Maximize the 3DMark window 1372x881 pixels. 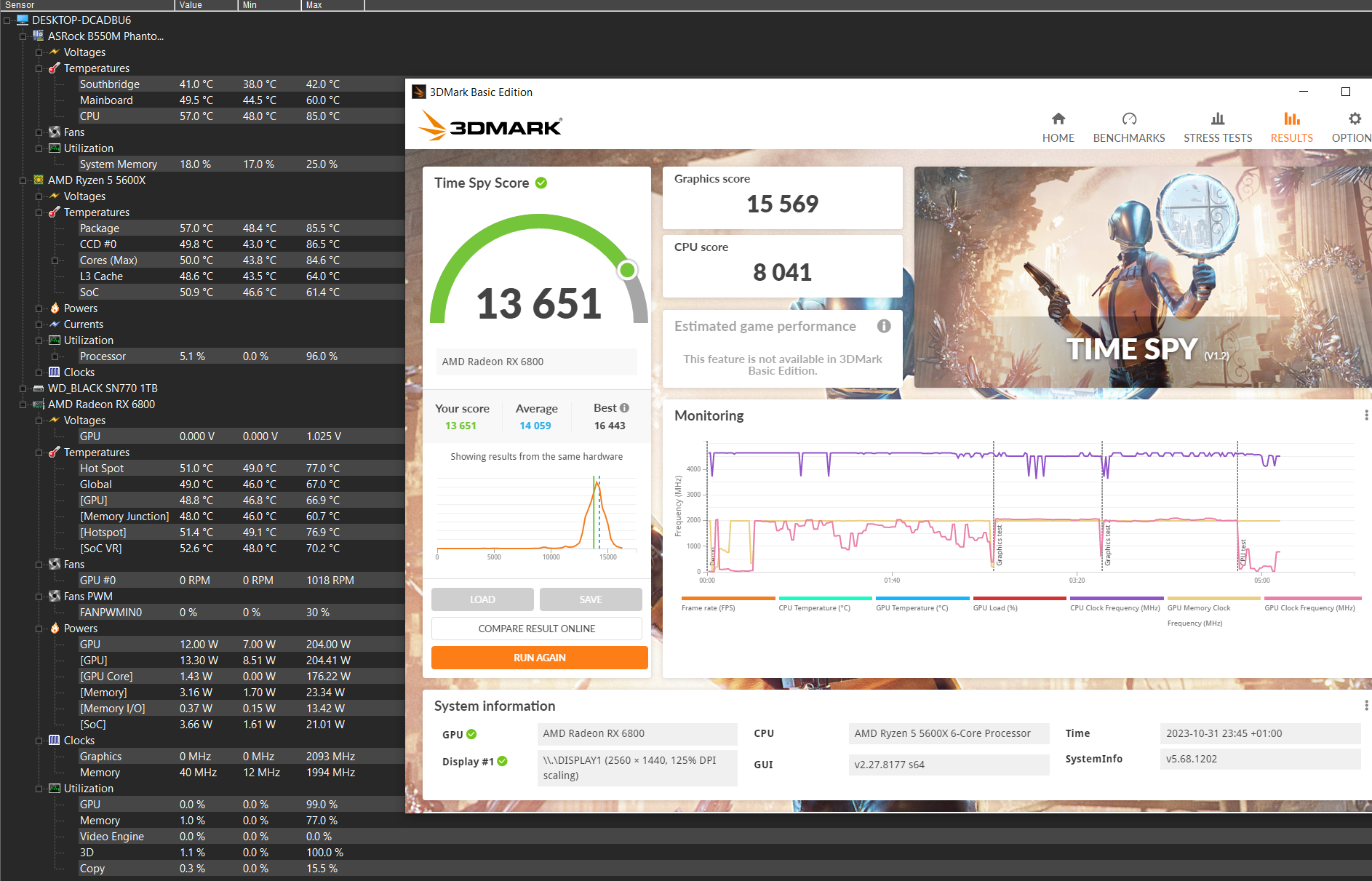pos(1346,92)
